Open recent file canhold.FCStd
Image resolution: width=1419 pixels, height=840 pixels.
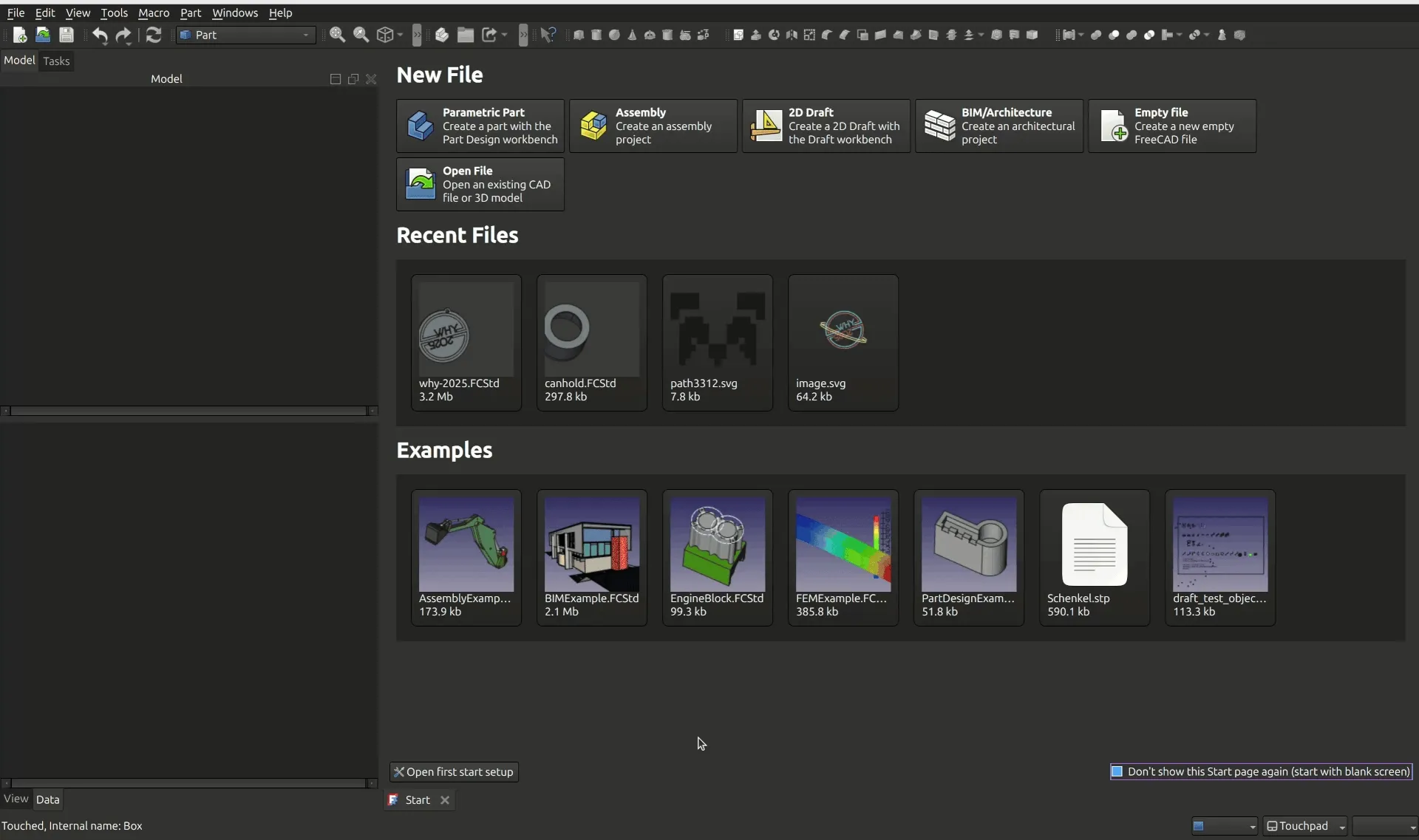point(592,343)
